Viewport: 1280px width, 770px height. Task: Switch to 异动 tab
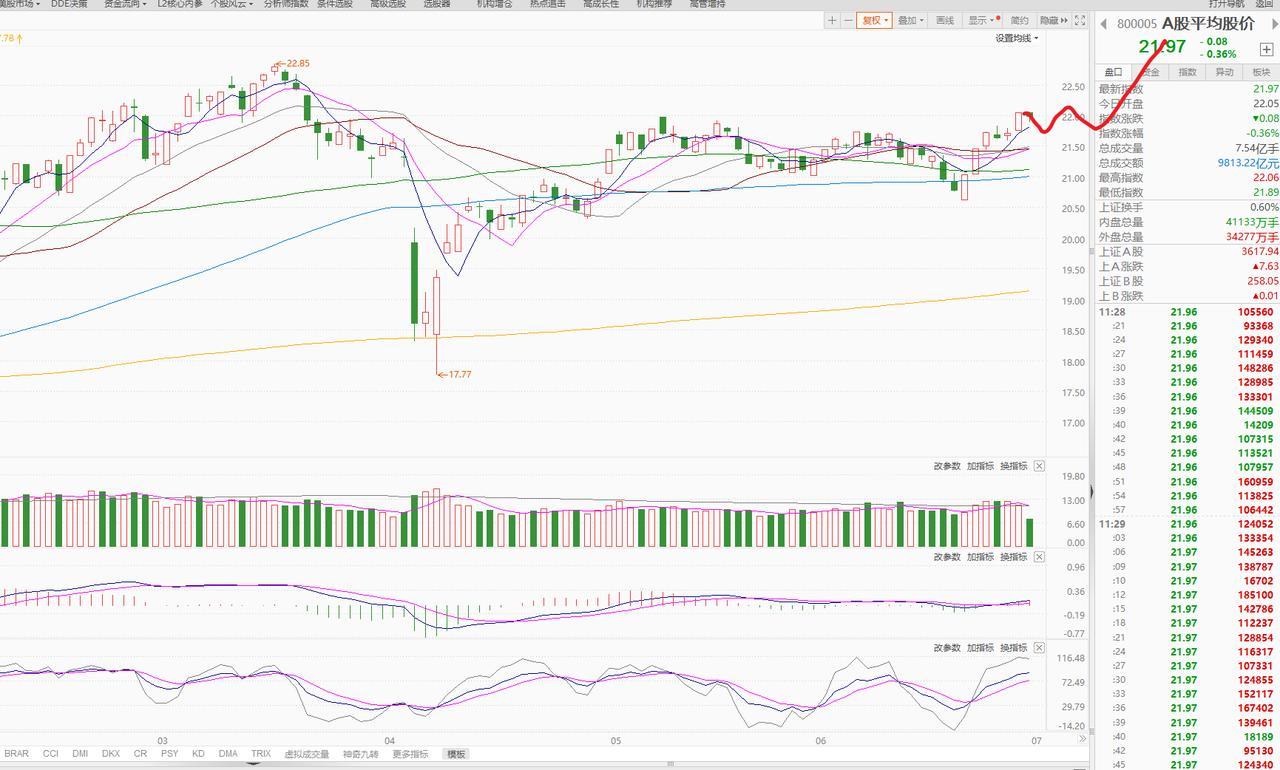pyautogui.click(x=1224, y=72)
